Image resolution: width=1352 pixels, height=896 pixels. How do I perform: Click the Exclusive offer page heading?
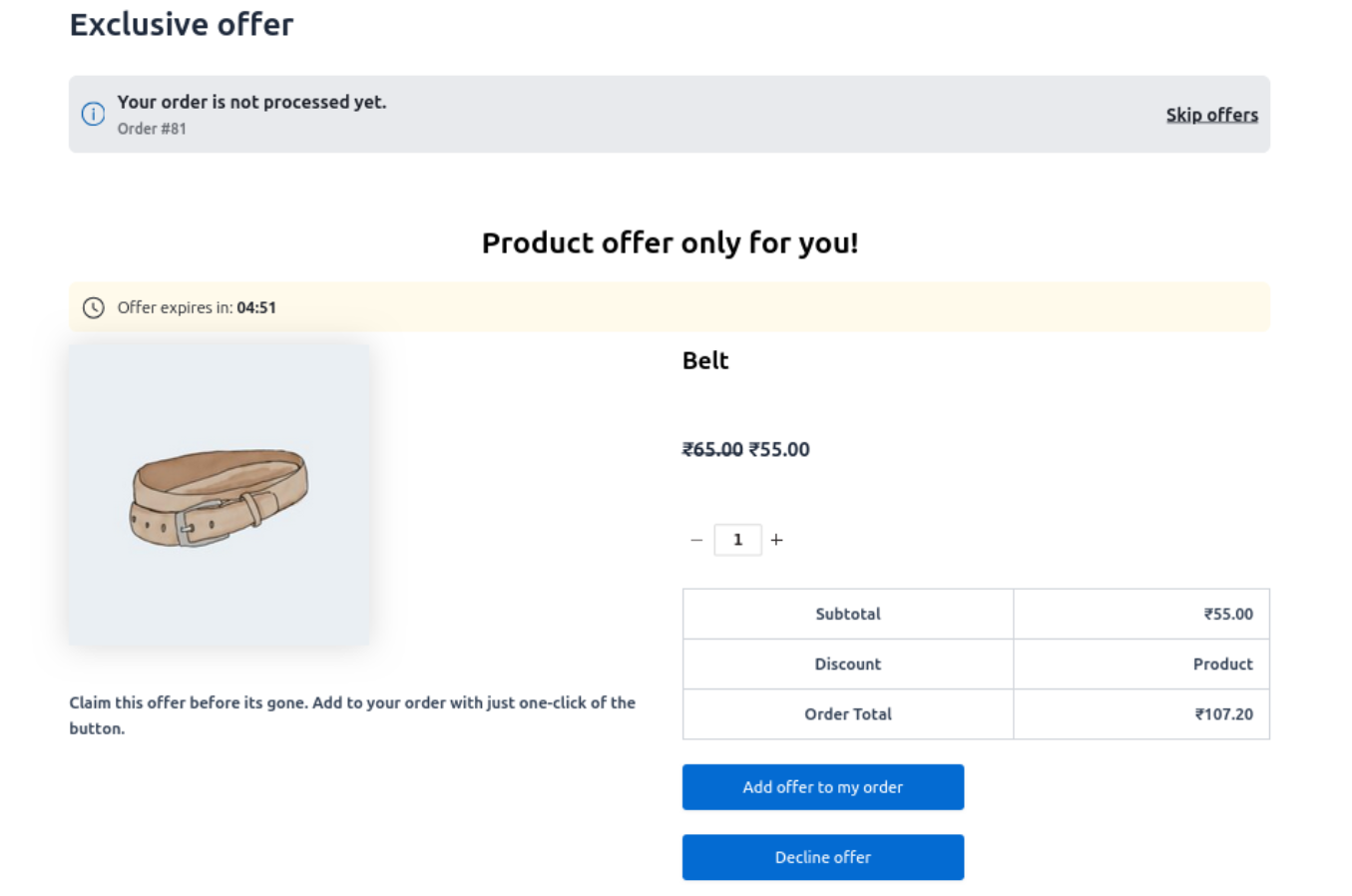coord(182,24)
